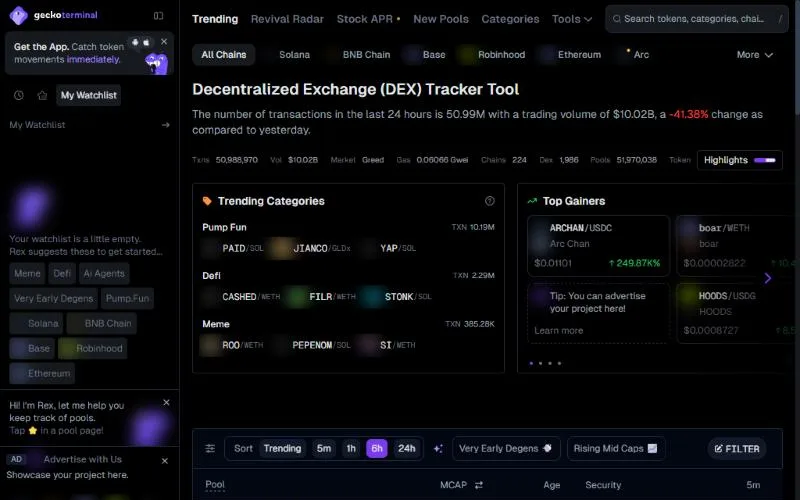Filter by Solana chain in top bar
The height and width of the screenshot is (500, 800).
pyautogui.click(x=288, y=55)
